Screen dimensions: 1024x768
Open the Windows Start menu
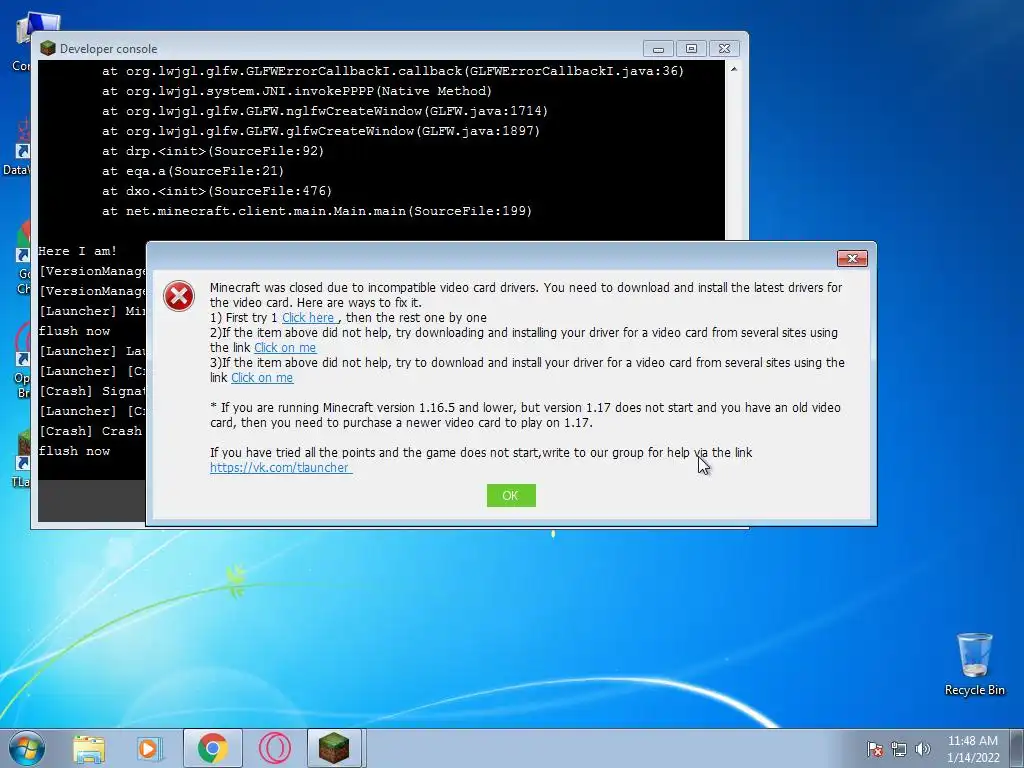click(26, 748)
